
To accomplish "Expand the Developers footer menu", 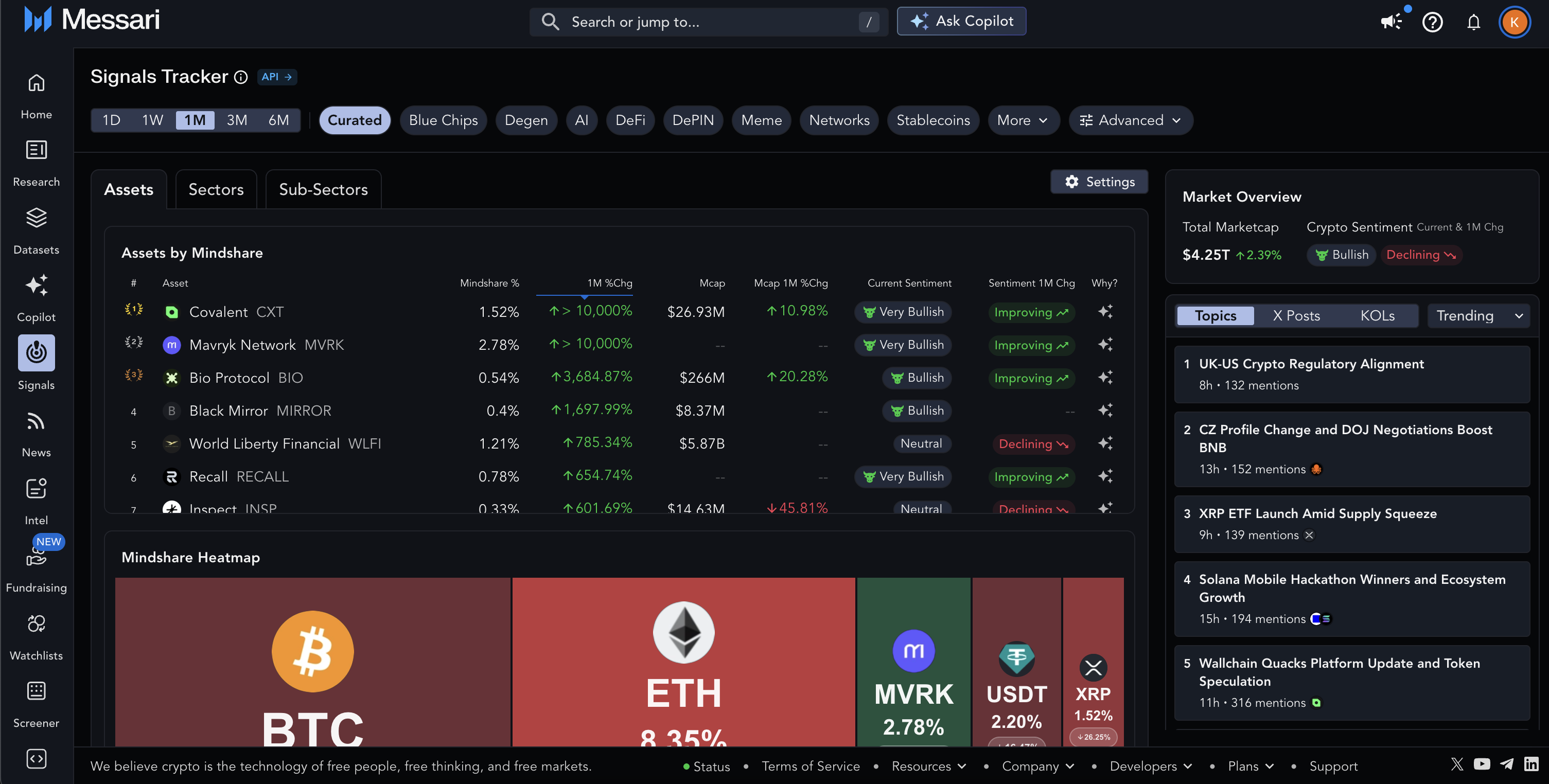I will 1151,766.
